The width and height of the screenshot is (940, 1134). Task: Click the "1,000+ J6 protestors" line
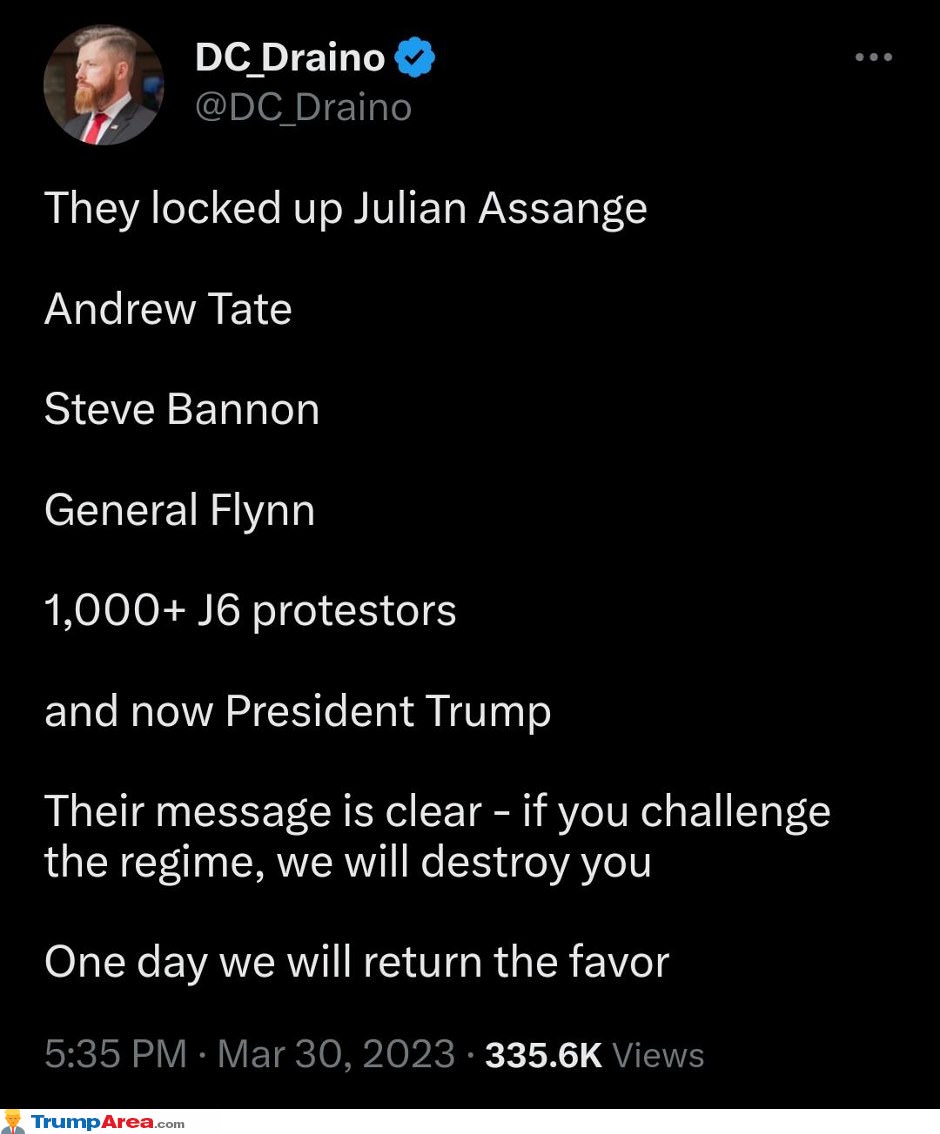[250, 612]
